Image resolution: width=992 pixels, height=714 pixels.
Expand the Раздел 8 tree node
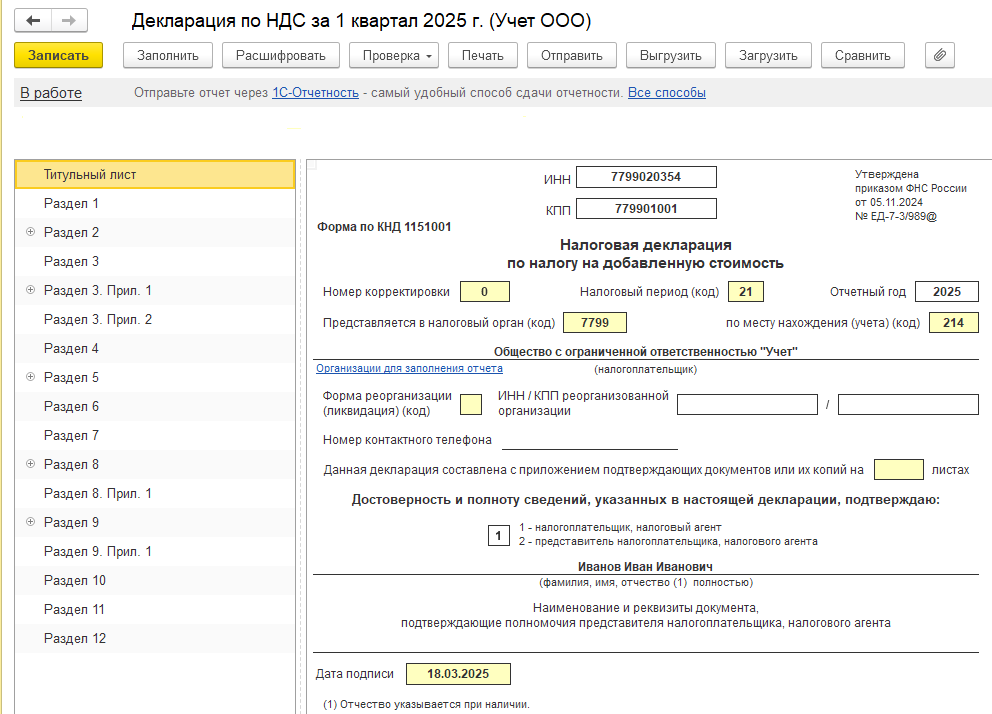(x=30, y=464)
